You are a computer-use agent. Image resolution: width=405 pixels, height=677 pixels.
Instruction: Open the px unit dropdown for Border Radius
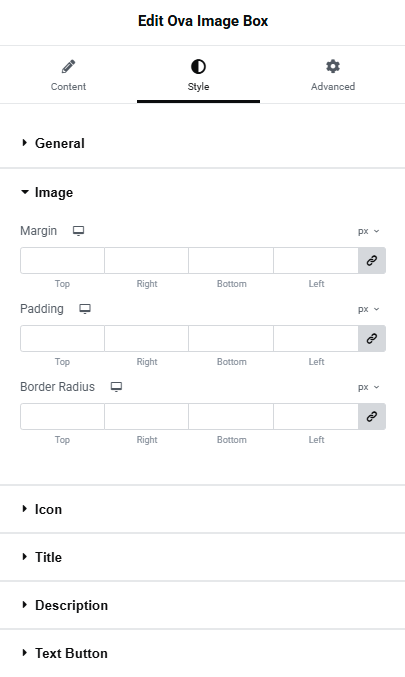(x=368, y=387)
